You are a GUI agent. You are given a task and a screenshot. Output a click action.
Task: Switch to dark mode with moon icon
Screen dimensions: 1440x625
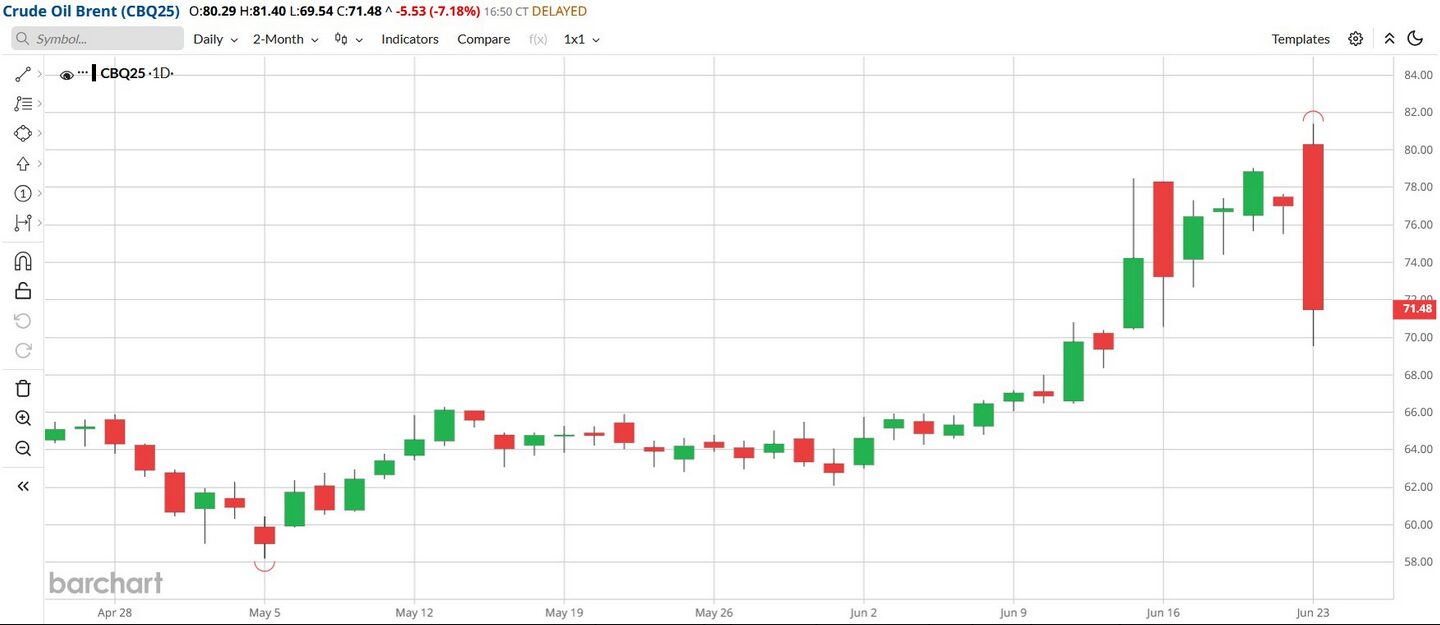[1415, 39]
